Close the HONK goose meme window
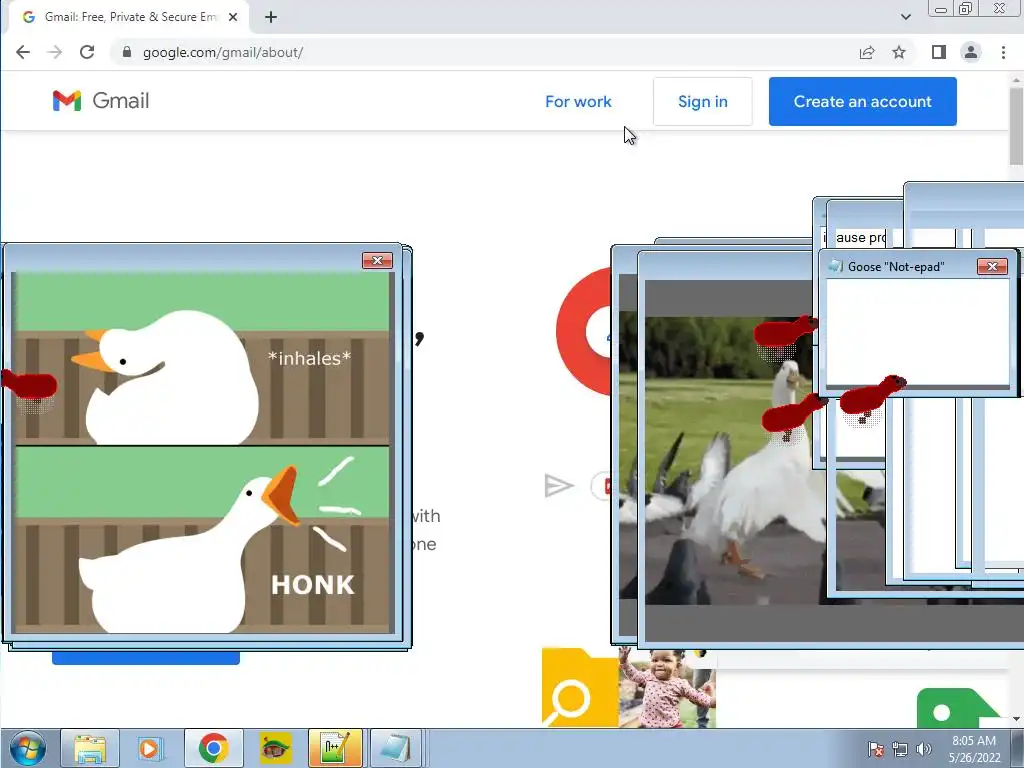 (377, 261)
